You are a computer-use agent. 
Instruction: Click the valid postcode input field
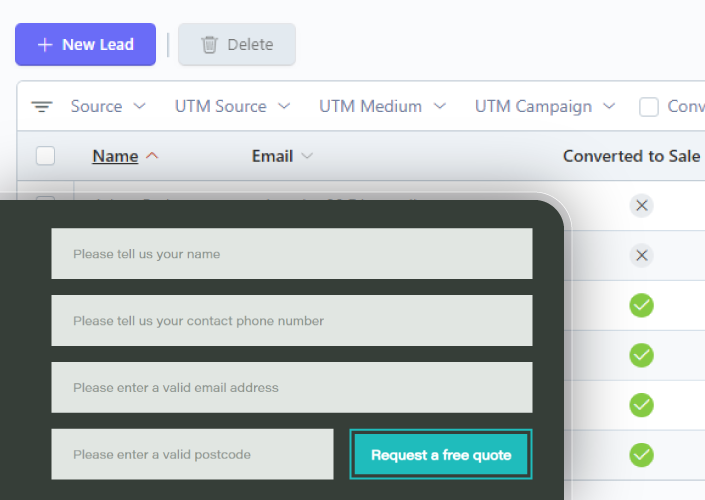192,454
